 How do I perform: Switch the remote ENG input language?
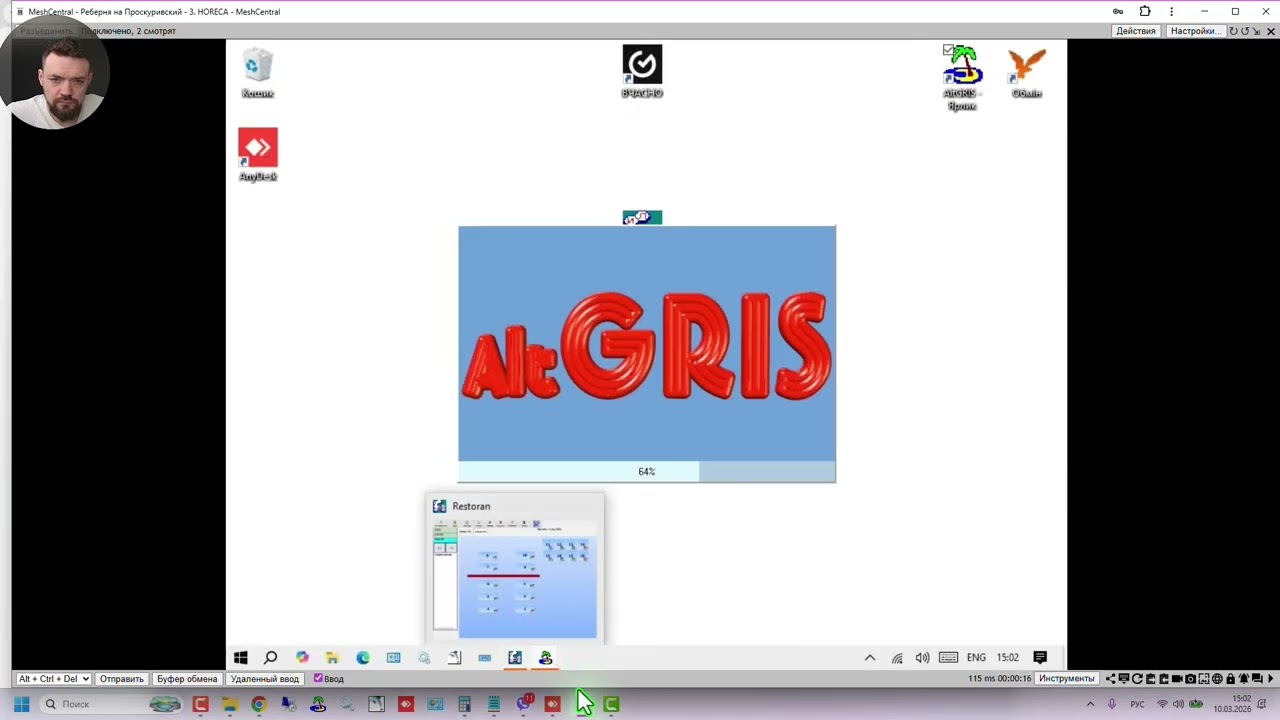tap(976, 657)
